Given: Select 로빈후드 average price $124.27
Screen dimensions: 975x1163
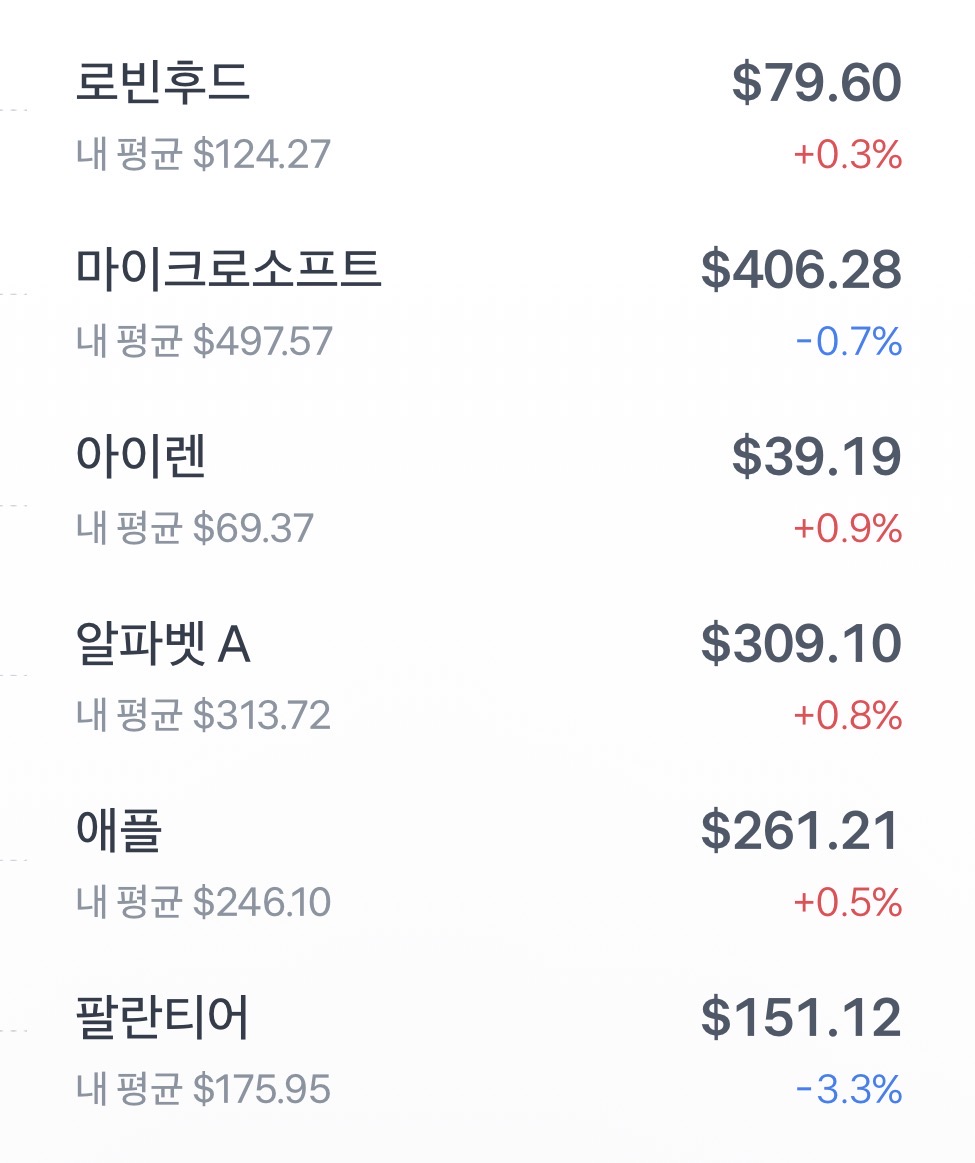Looking at the screenshot, I should pos(203,155).
